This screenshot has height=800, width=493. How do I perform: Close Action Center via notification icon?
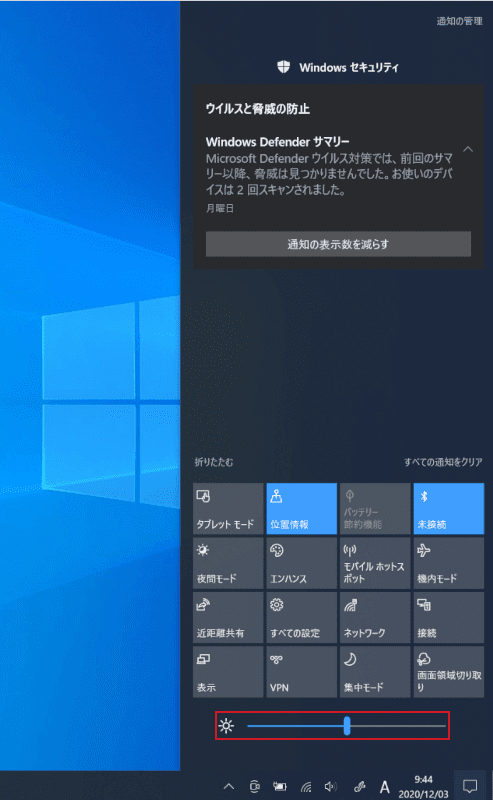[470, 786]
